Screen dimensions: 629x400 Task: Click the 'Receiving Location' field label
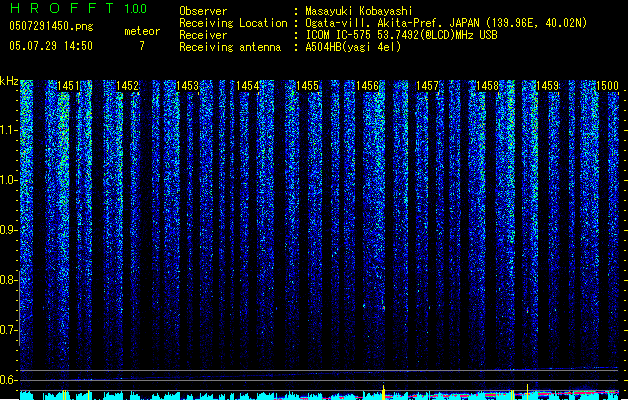tap(233, 23)
